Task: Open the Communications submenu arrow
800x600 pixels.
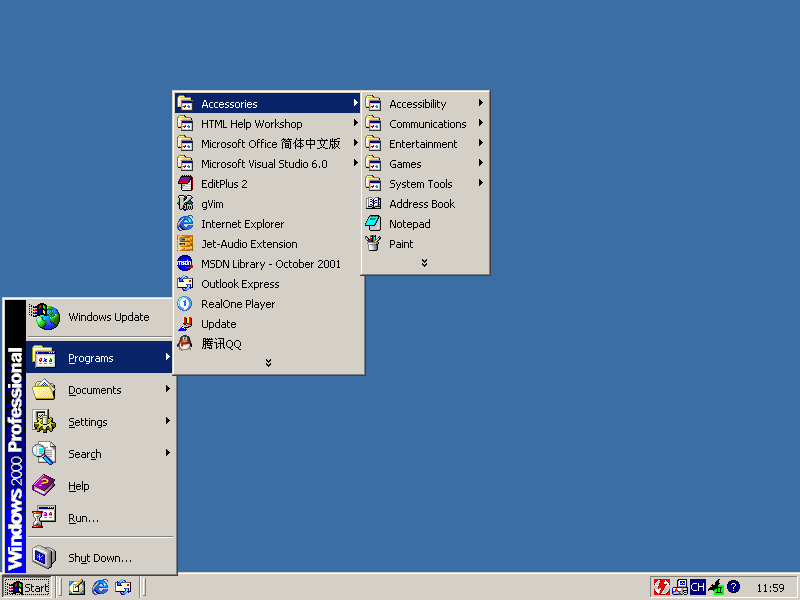Action: [481, 123]
